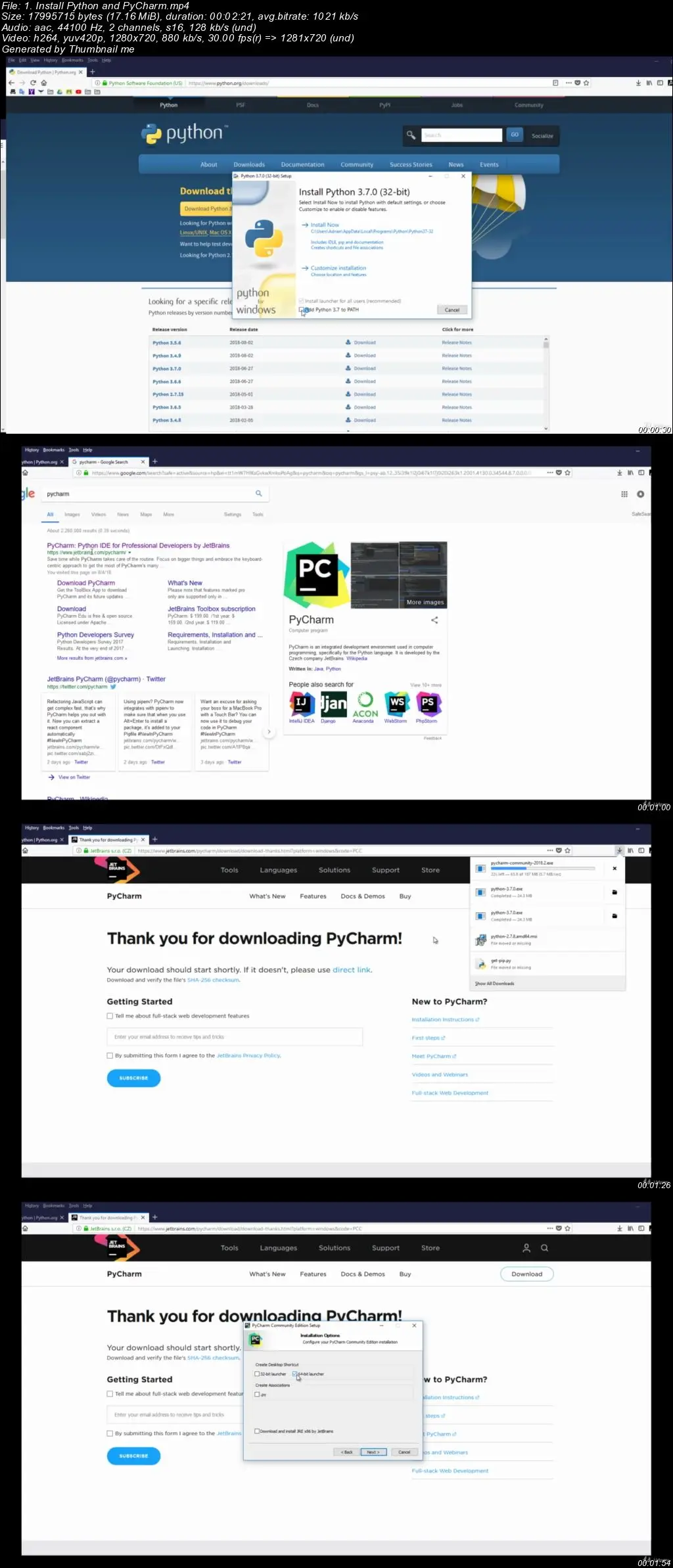
Task: Open Settings option on Google results page
Action: pyautogui.click(x=233, y=515)
